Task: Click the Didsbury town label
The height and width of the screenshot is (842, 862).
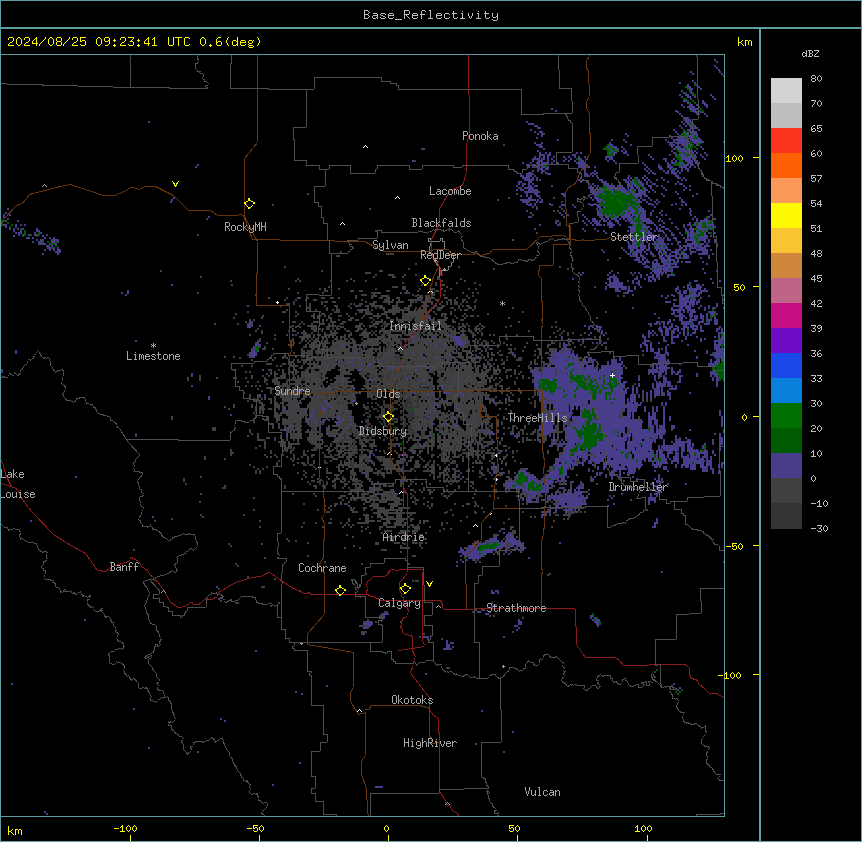Action: (x=383, y=431)
